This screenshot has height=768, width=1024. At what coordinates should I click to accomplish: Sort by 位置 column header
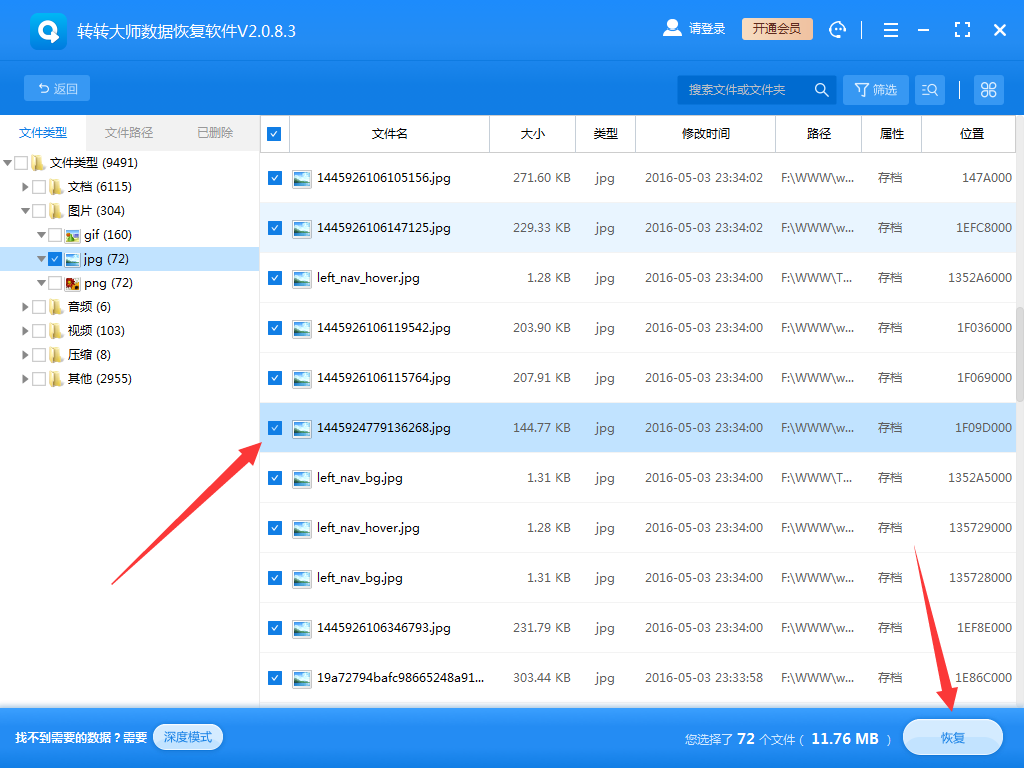971,134
